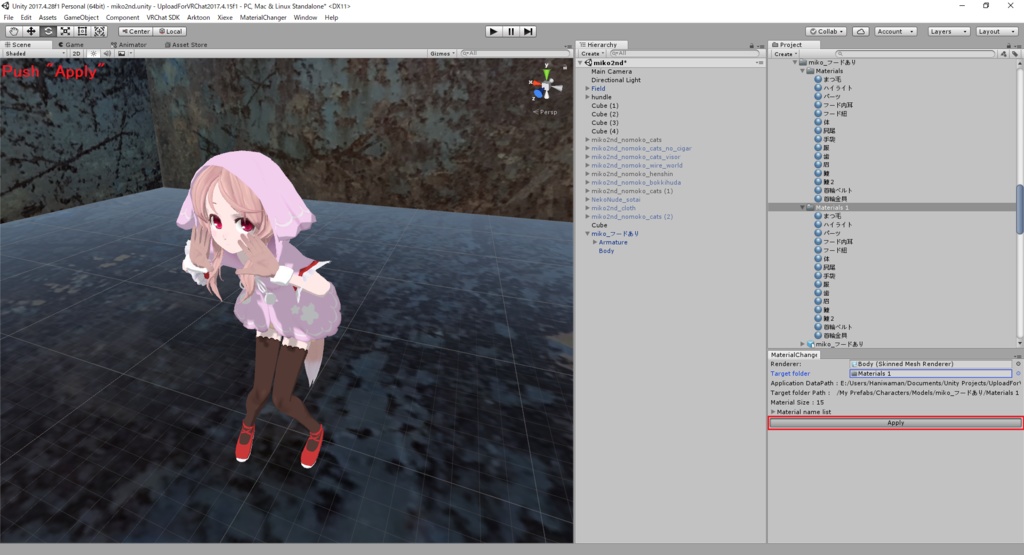Click the Play button

[494, 31]
